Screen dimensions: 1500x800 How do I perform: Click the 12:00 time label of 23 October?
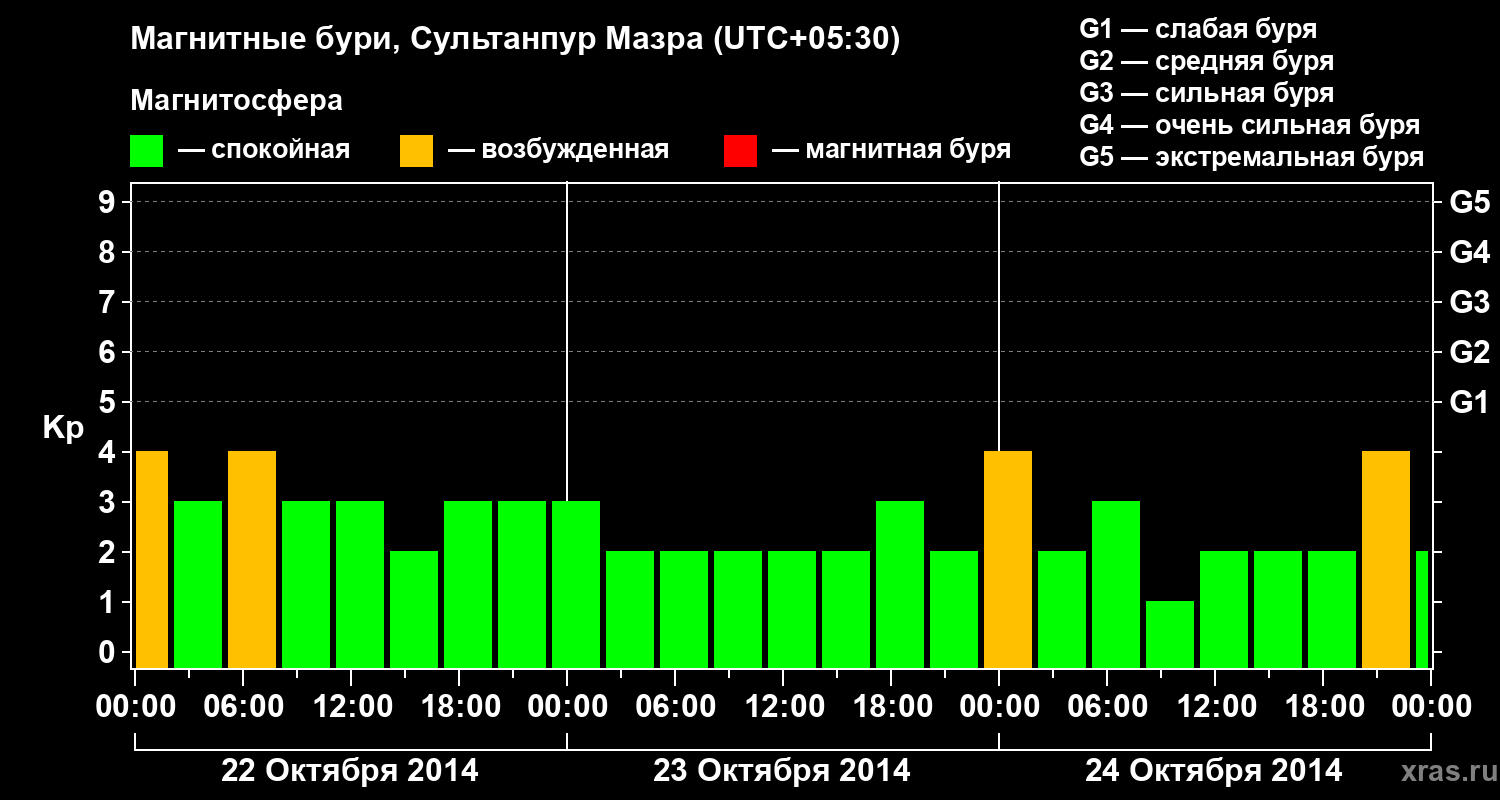tap(784, 707)
